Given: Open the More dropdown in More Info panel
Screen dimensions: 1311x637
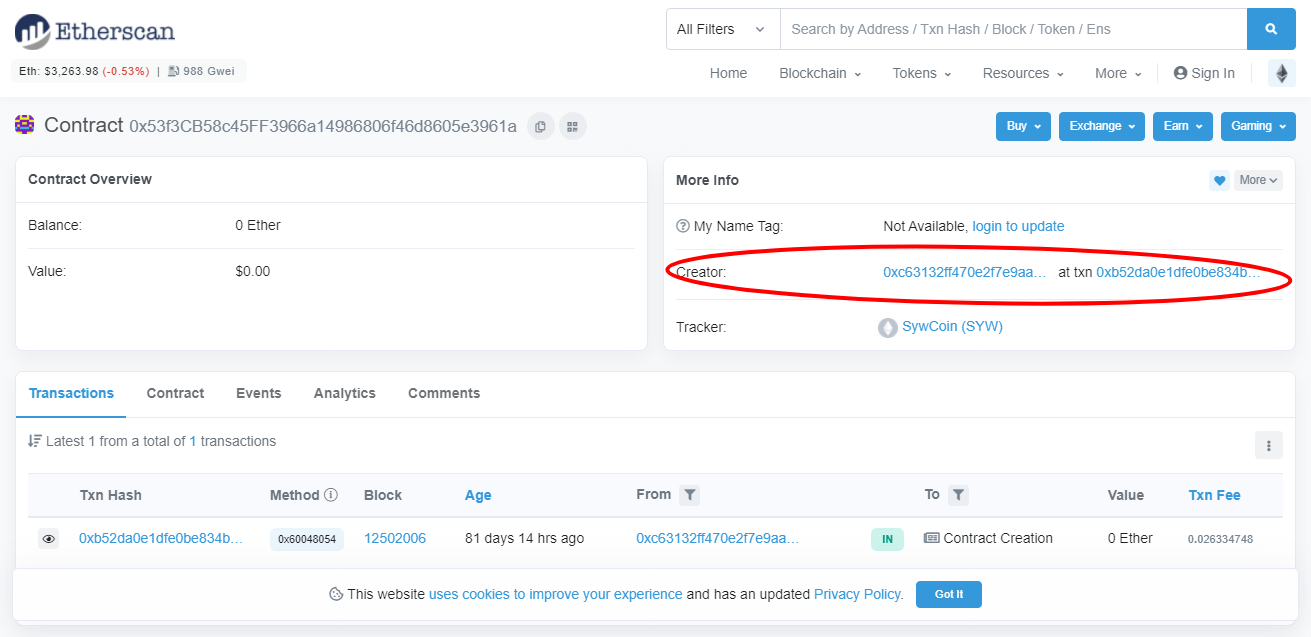Looking at the screenshot, I should pos(1258,180).
